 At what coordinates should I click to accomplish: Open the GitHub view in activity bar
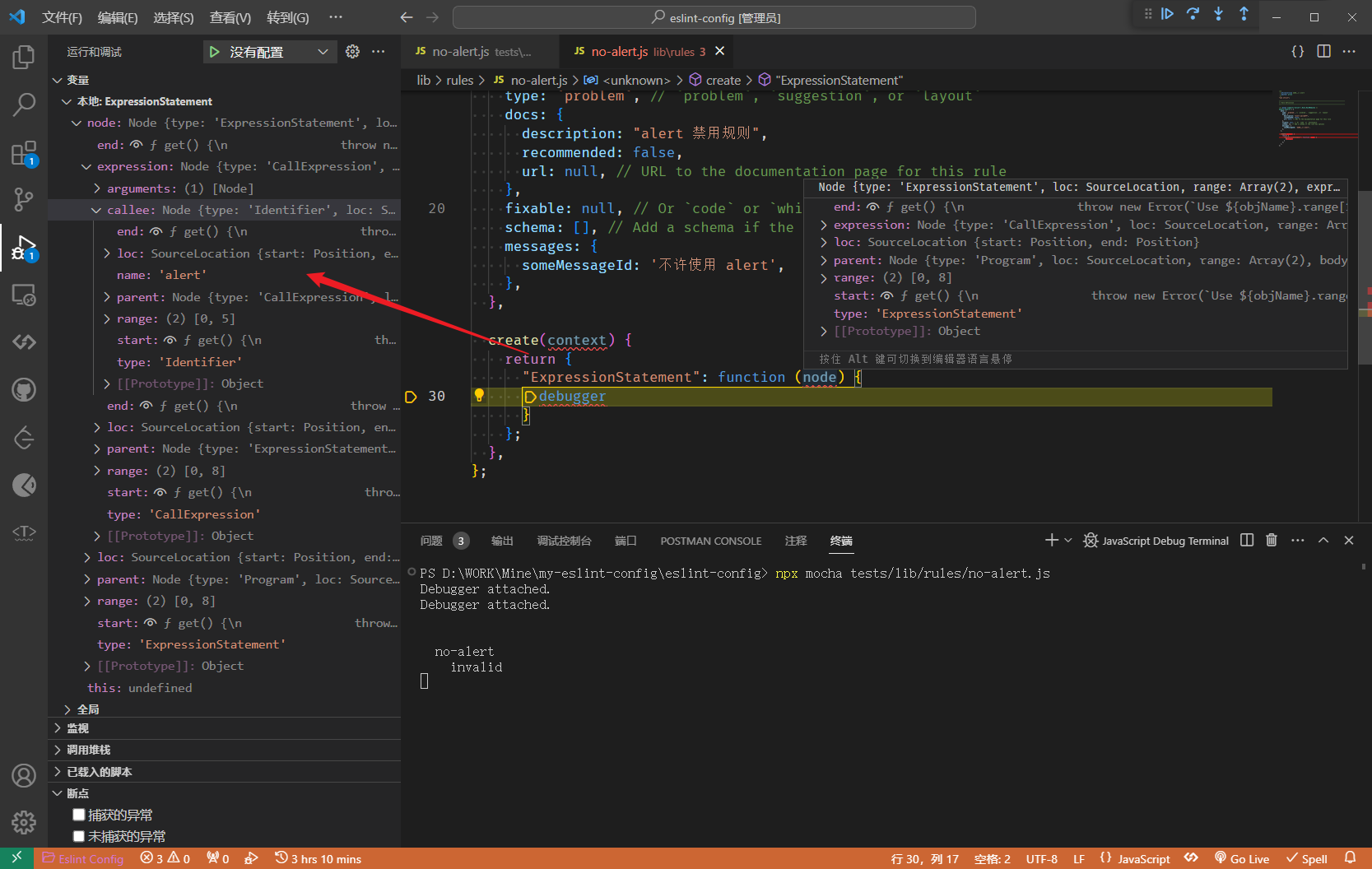click(24, 389)
